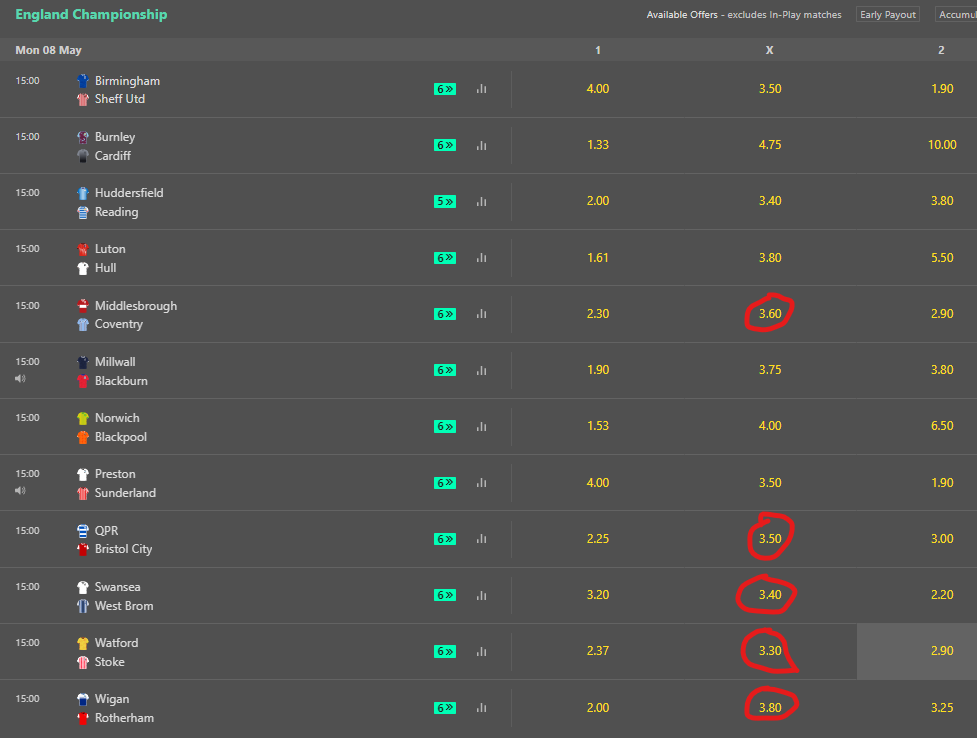
Task: Open stats icon for Wigan vs Rotherham
Action: pos(481,707)
